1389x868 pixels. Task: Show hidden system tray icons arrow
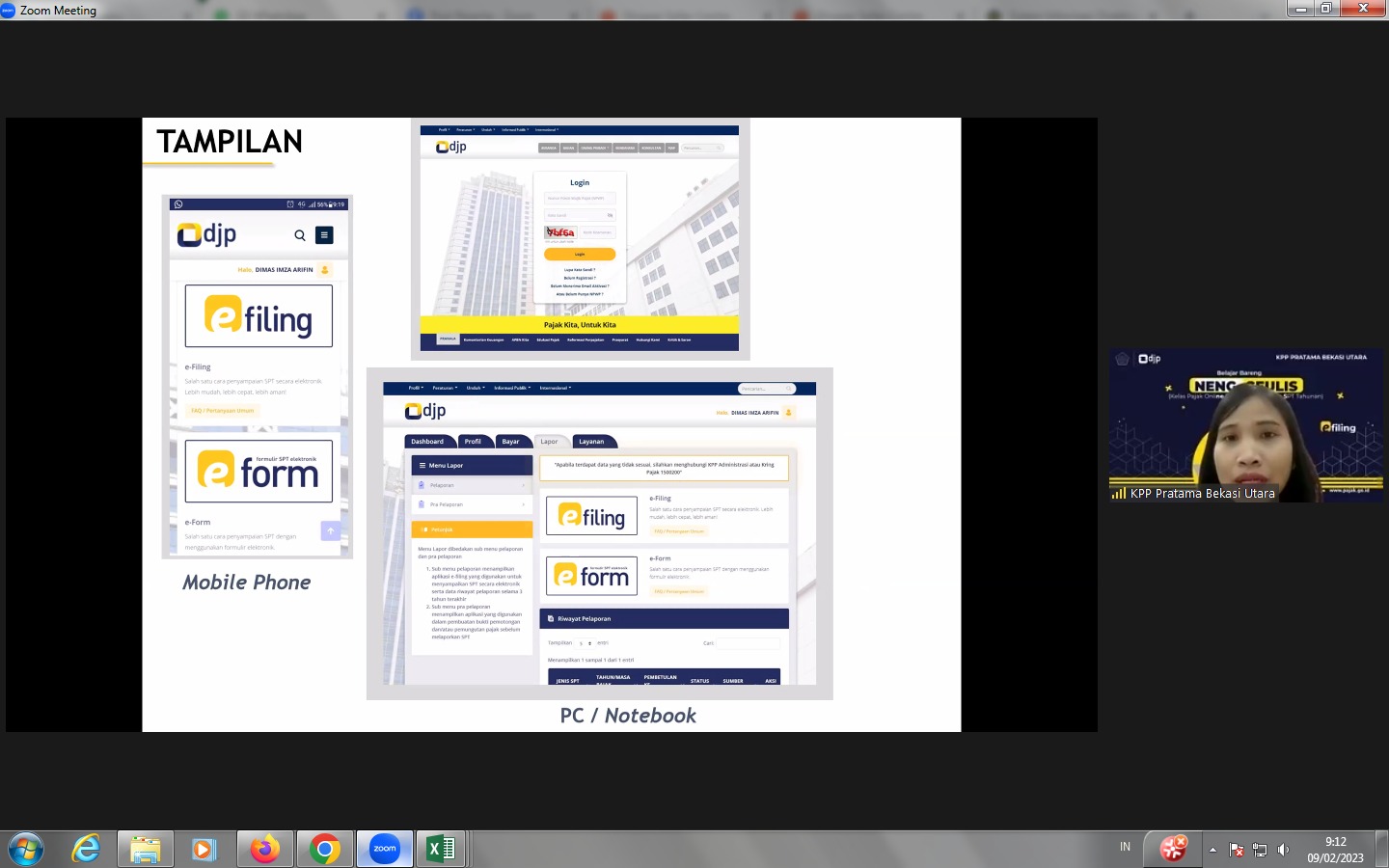[1212, 850]
